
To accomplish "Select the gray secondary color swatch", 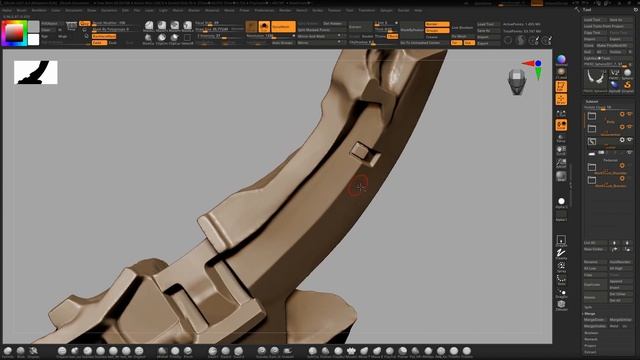I will click(x=33, y=26).
